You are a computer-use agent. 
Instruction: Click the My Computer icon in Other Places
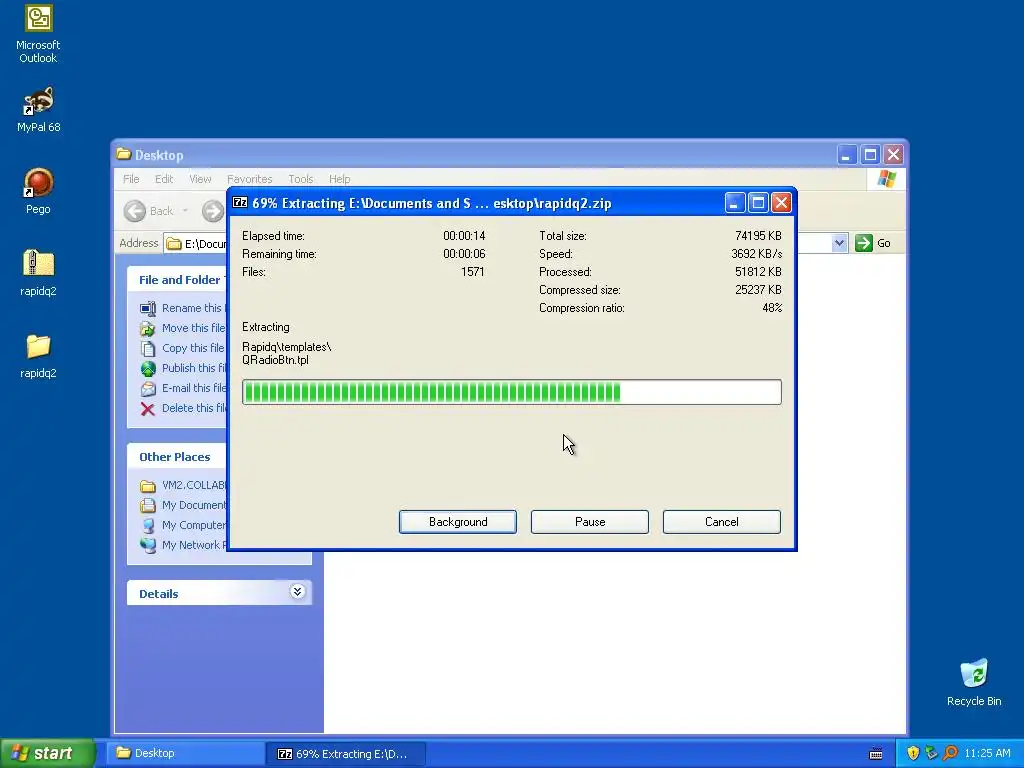148,525
